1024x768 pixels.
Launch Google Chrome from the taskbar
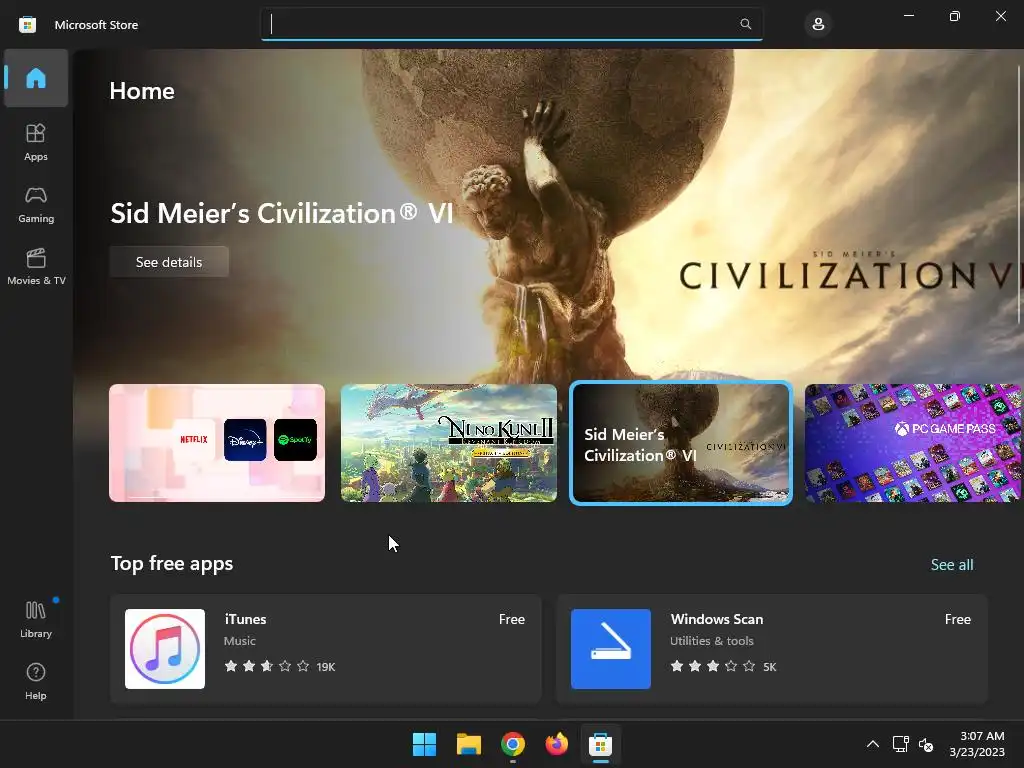point(513,744)
